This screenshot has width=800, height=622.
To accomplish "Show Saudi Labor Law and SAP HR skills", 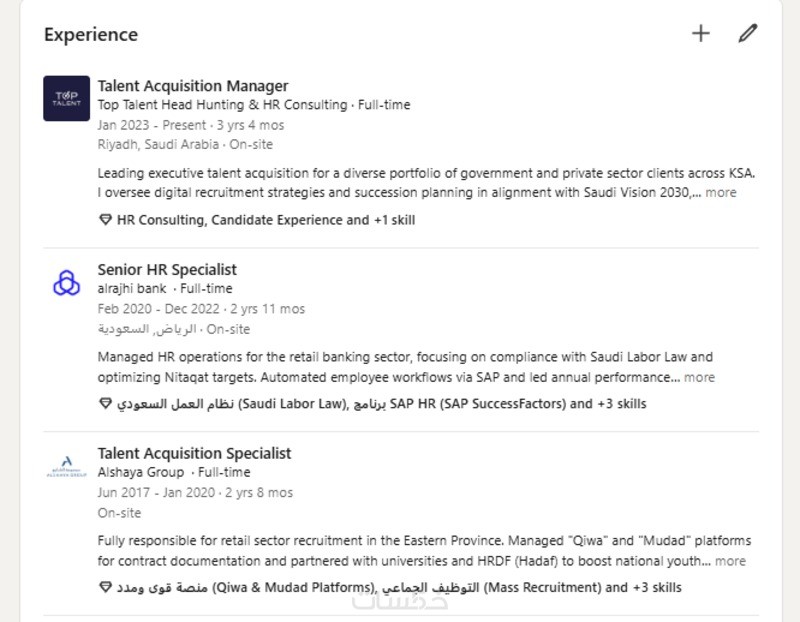I will coord(381,404).
